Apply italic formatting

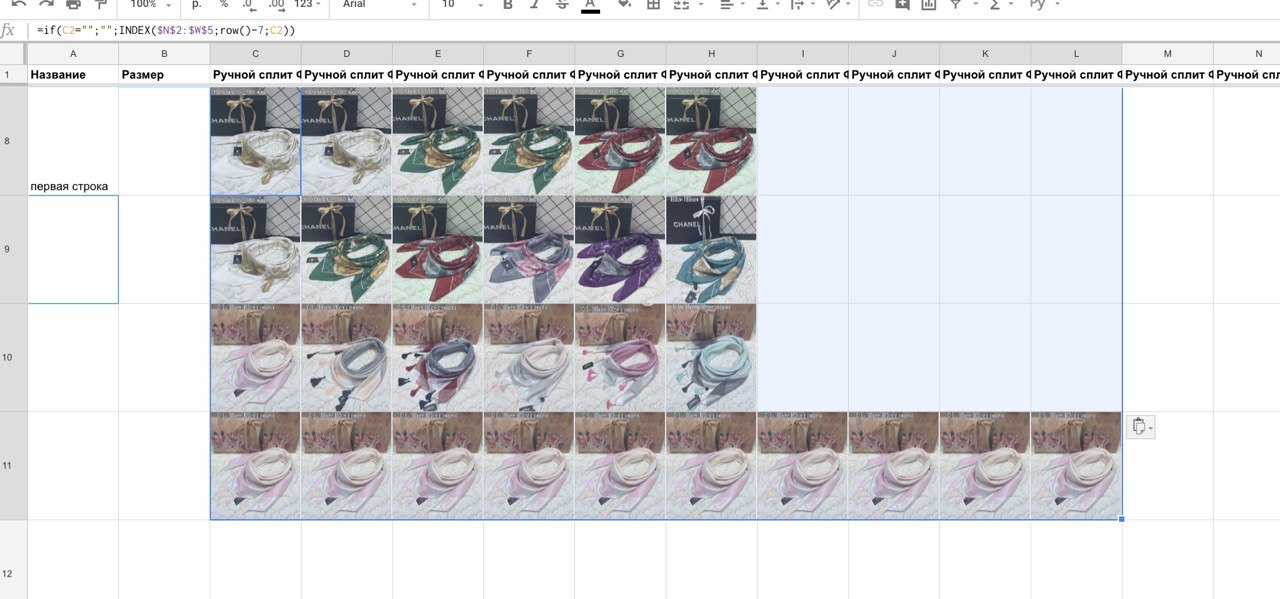(x=535, y=5)
